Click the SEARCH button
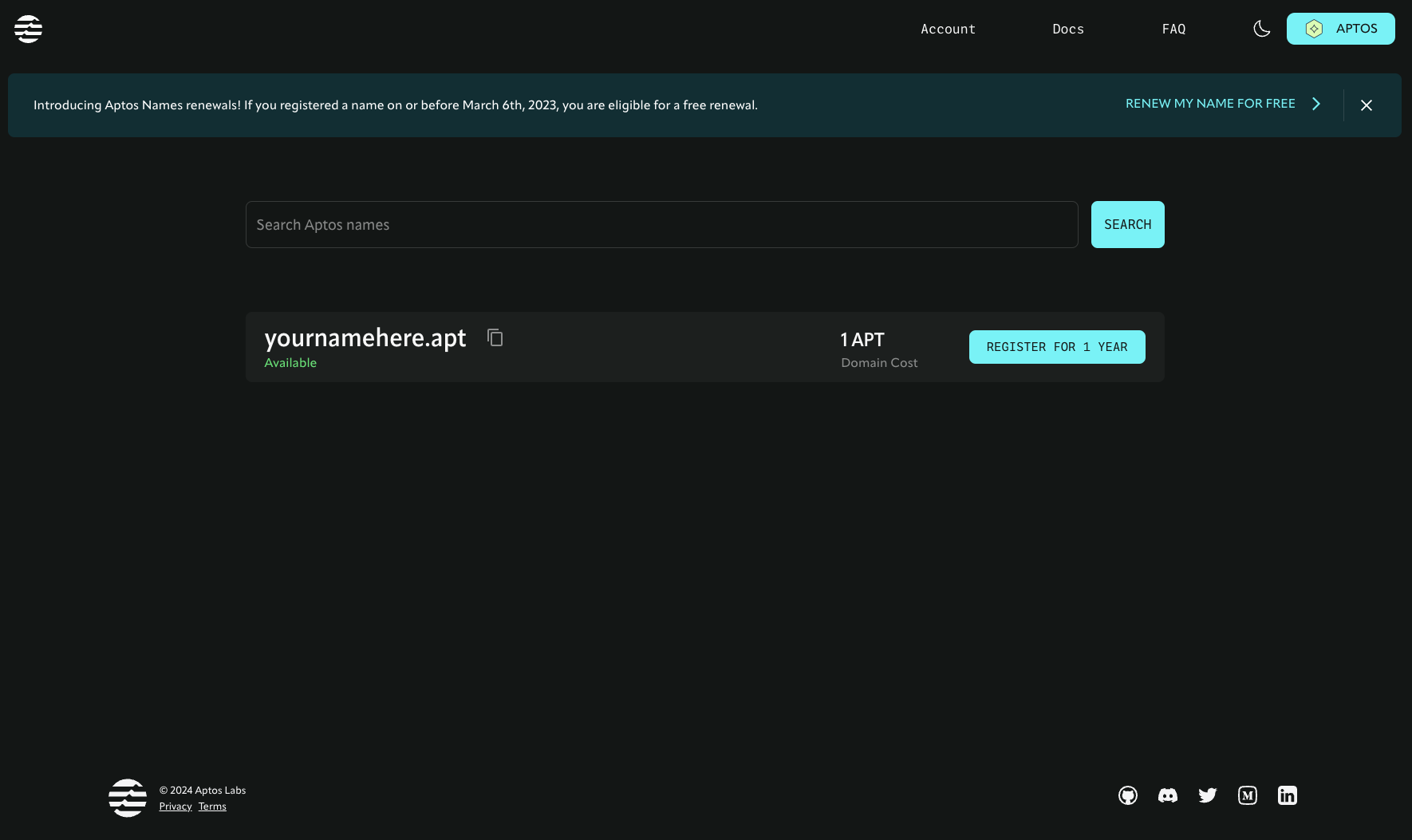Screen dimensions: 1412x840 click(x=1127, y=225)
